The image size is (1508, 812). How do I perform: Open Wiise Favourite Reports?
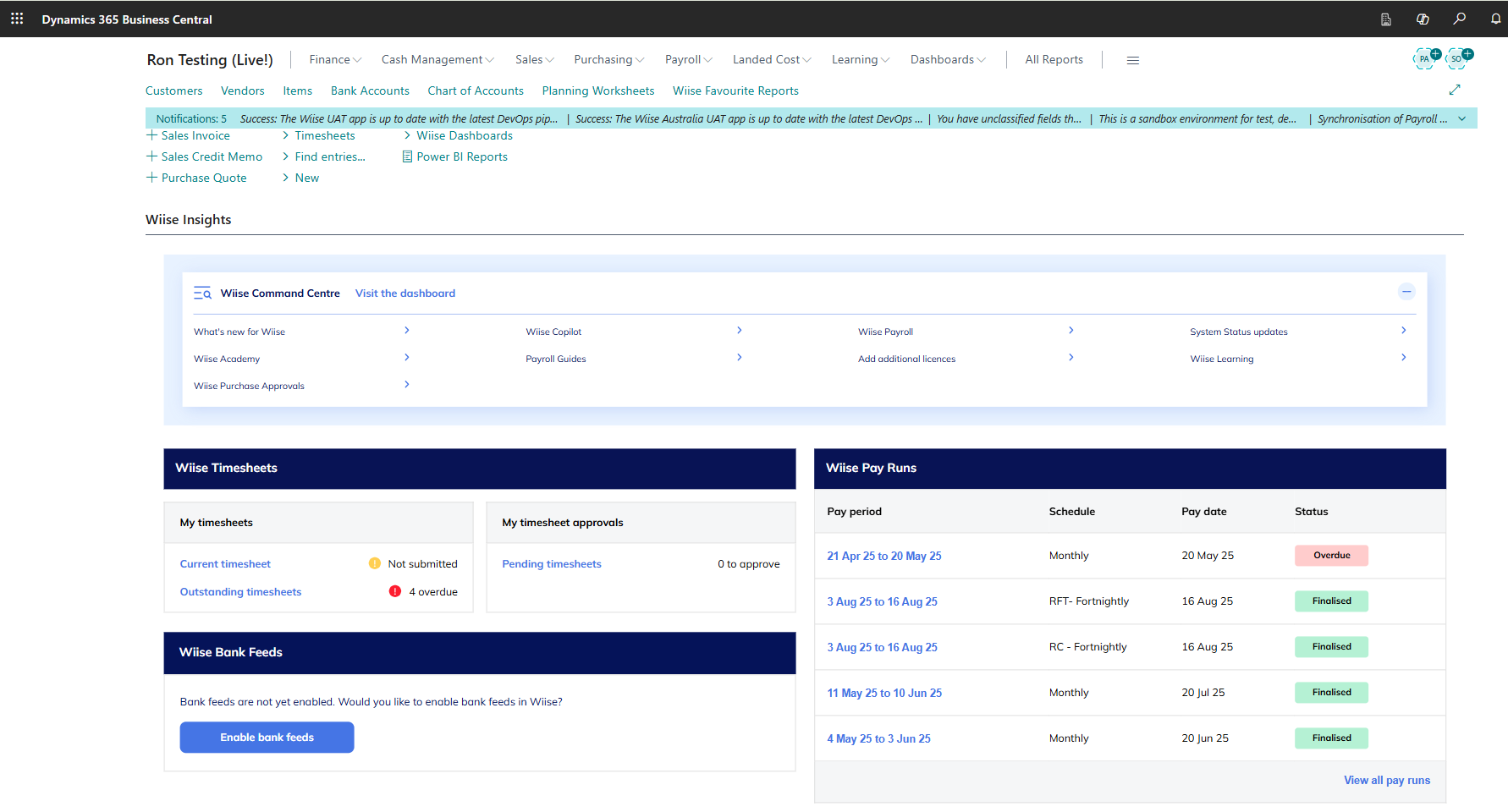tap(735, 91)
